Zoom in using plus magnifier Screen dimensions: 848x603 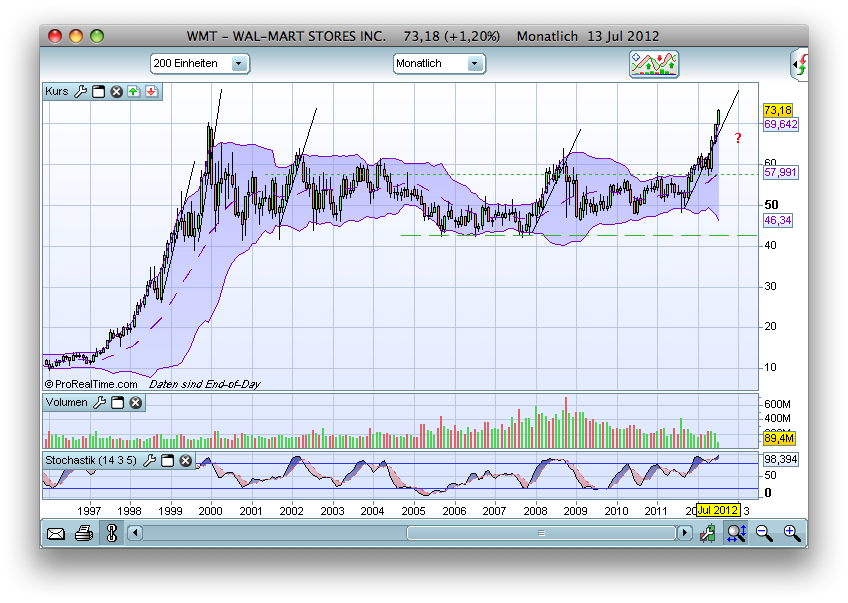(792, 534)
